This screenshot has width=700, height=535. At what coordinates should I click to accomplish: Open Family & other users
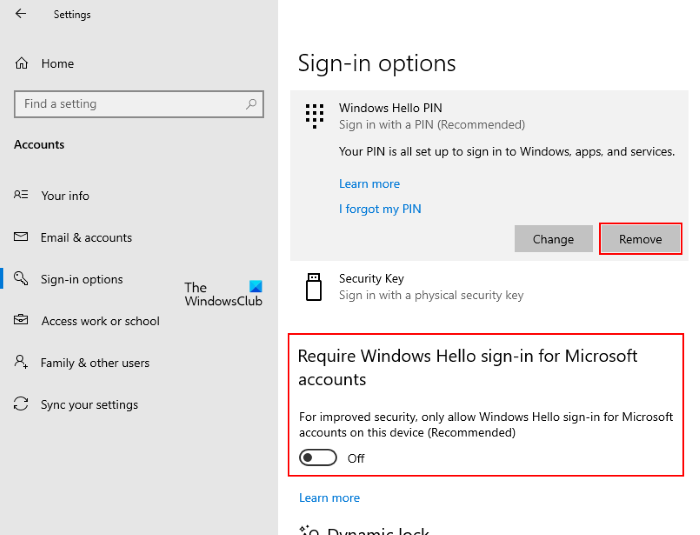click(x=95, y=363)
